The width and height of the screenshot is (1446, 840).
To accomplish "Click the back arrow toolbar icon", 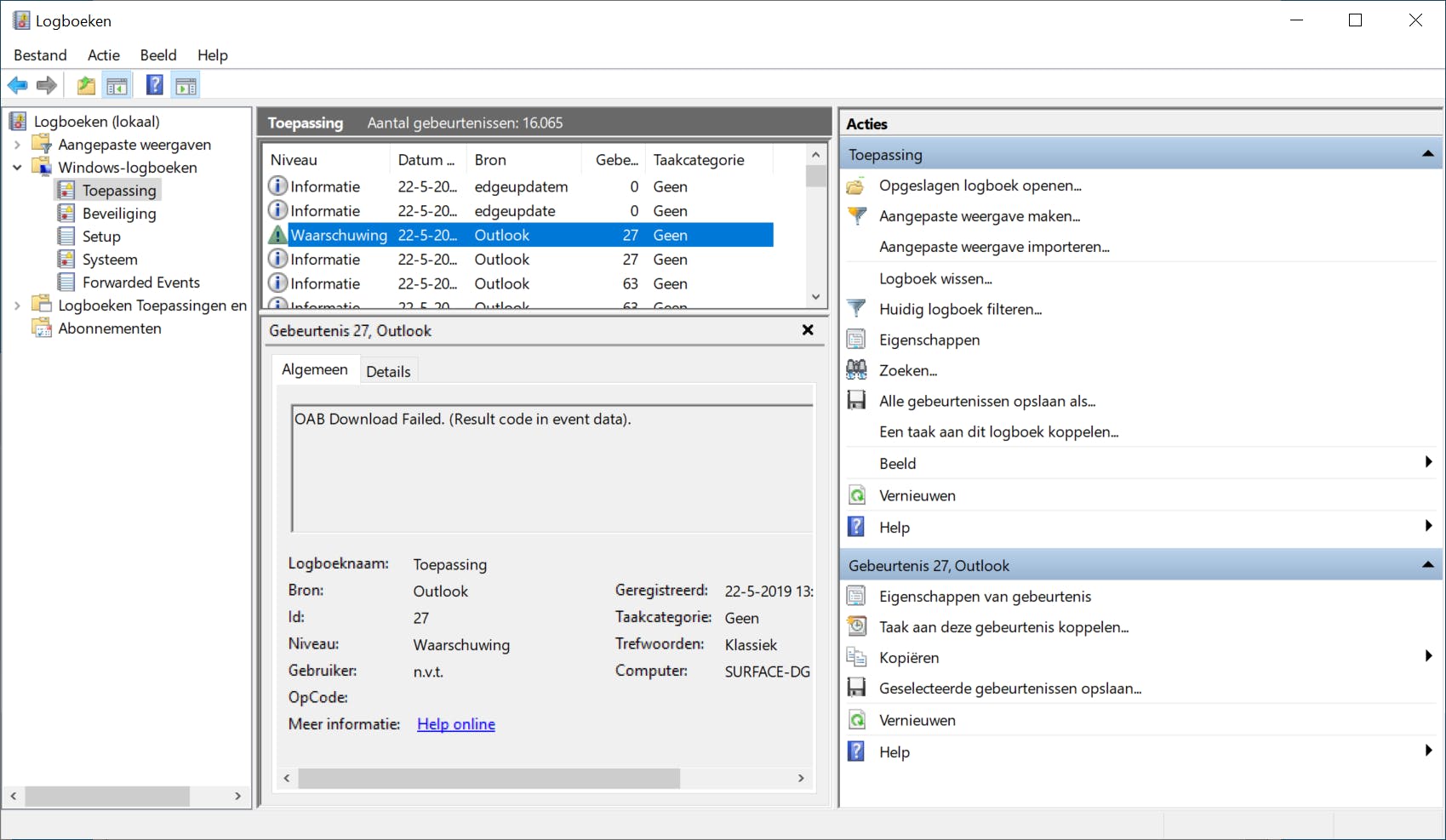I will click(17, 85).
